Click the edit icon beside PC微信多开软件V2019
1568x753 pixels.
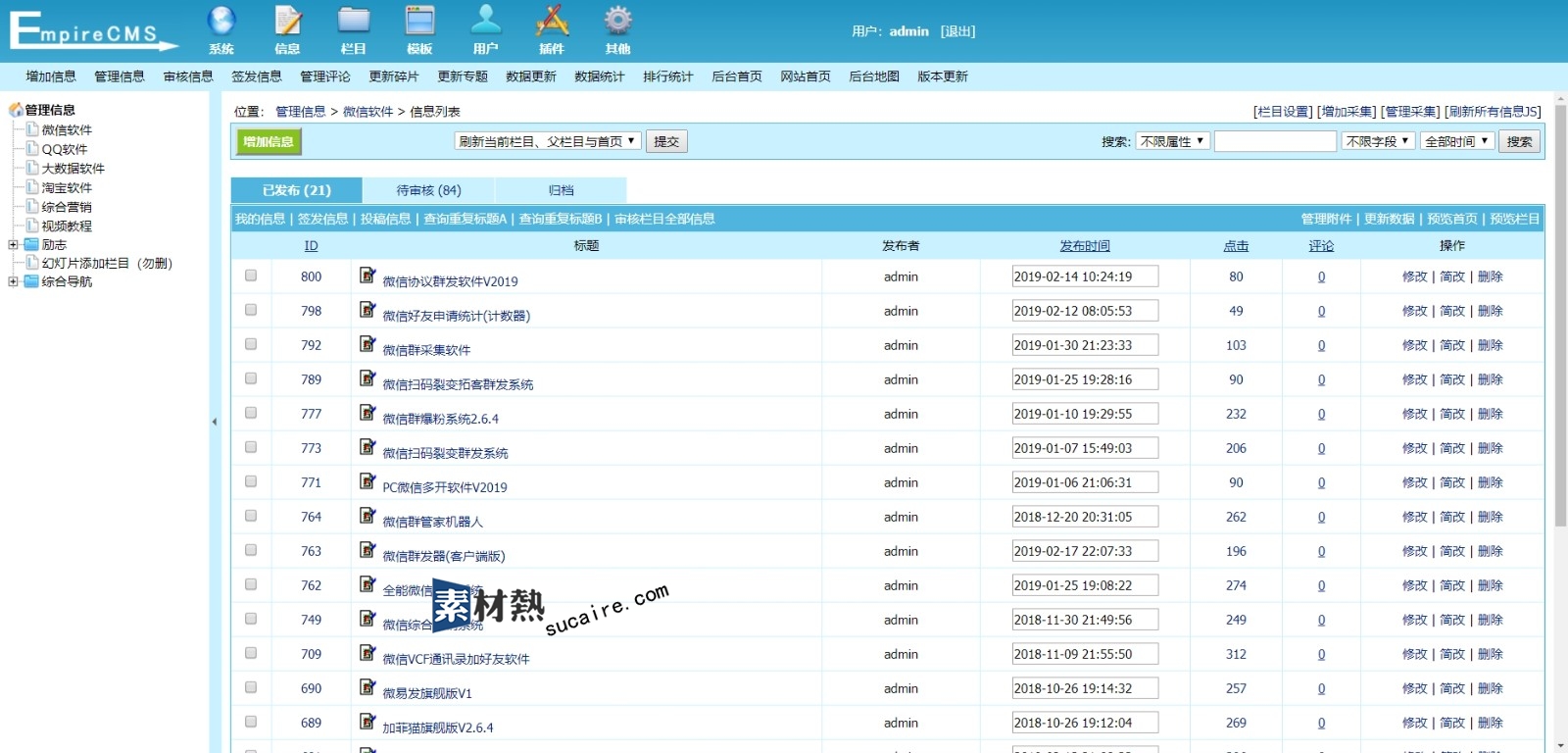click(x=367, y=481)
